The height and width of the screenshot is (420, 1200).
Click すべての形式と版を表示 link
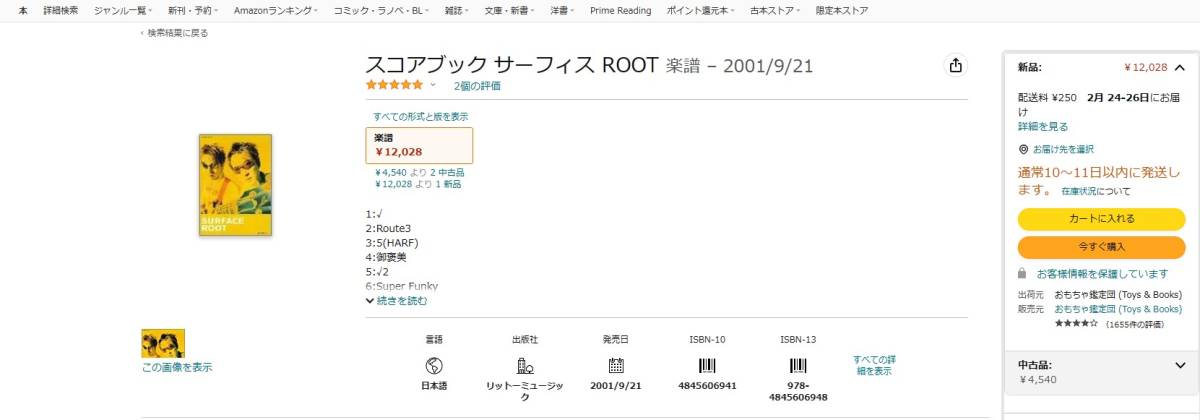[x=420, y=117]
